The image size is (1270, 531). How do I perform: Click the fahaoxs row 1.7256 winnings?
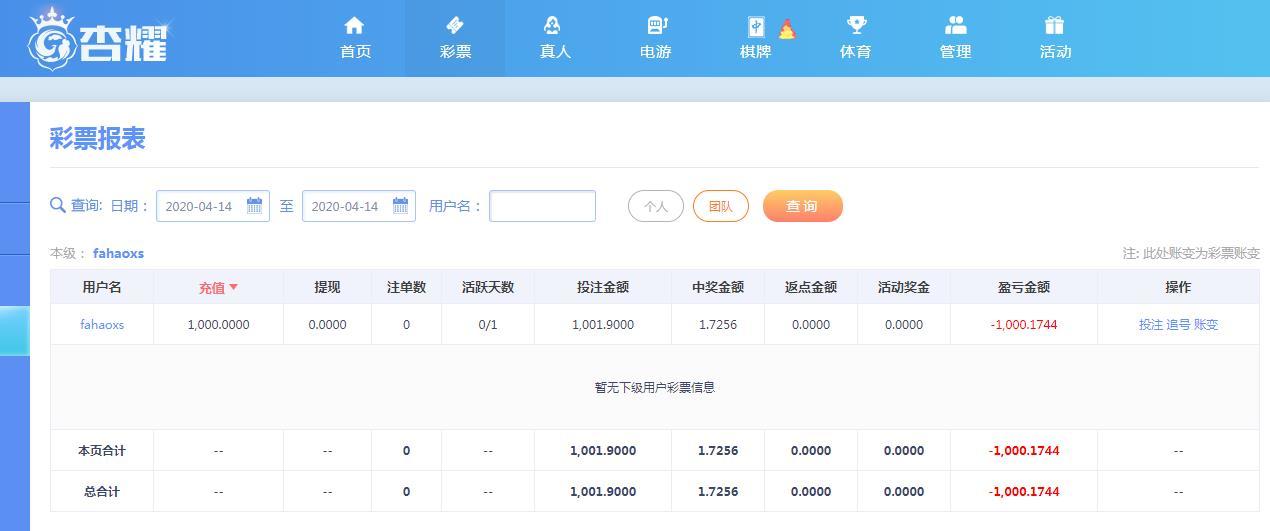718,324
